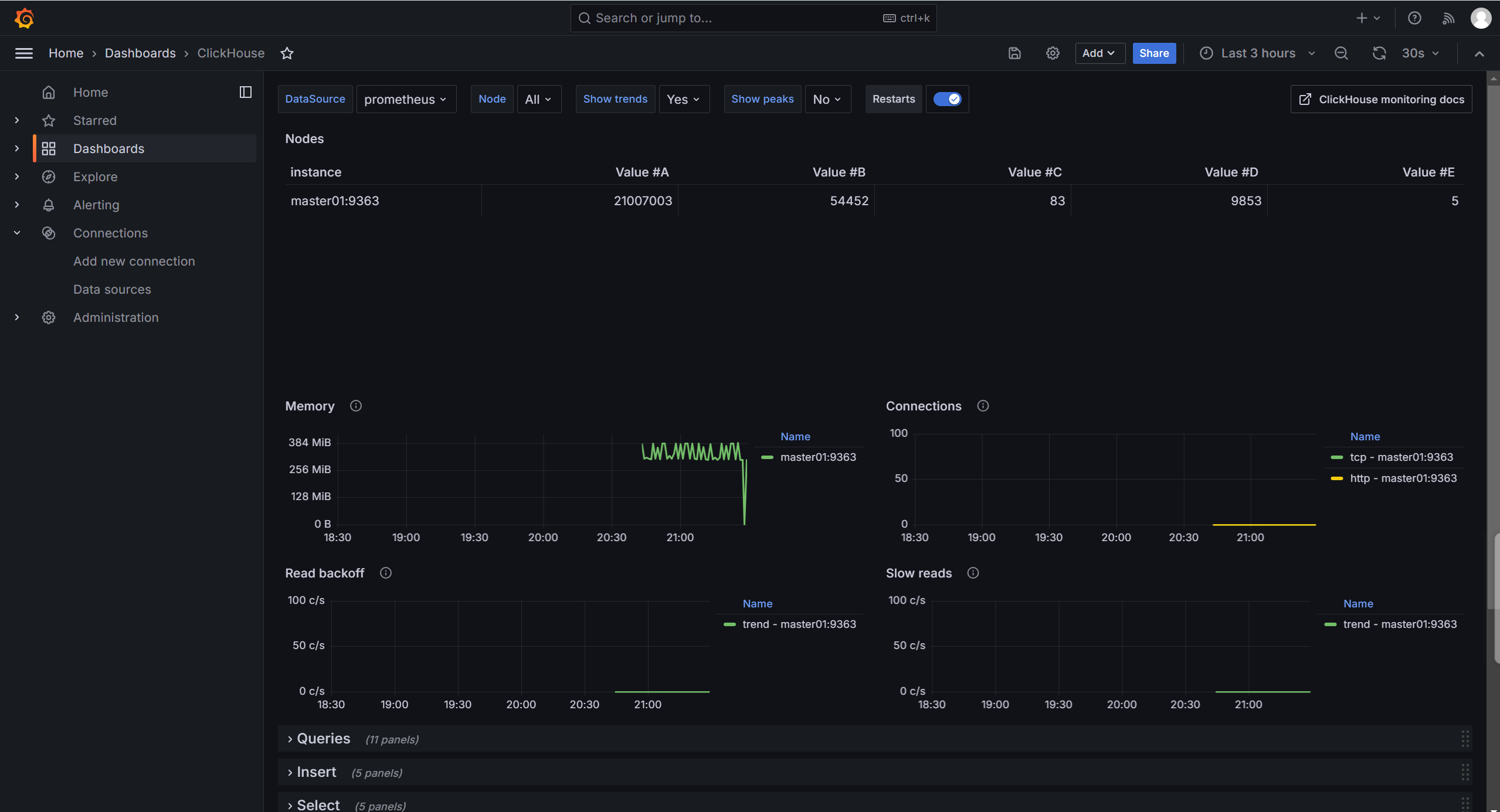
Task: Click the Search or jump to field
Action: click(x=733, y=18)
